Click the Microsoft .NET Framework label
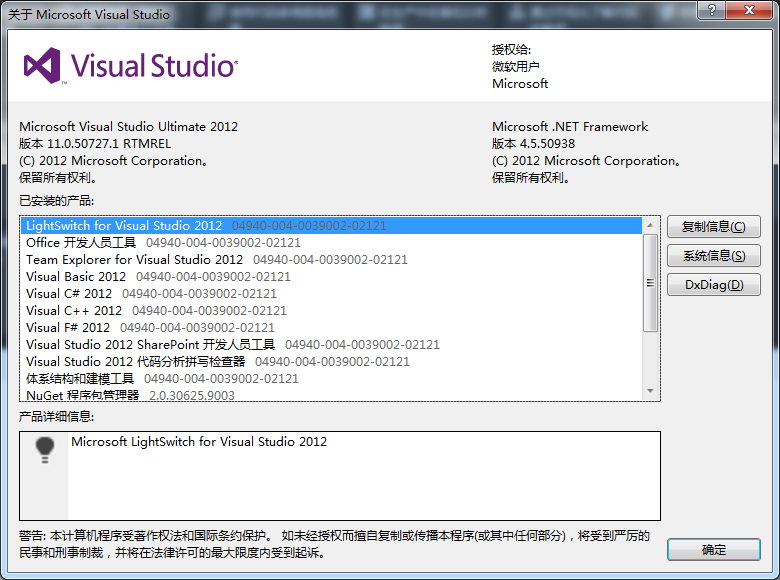Image resolution: width=780 pixels, height=580 pixels. pos(570,127)
